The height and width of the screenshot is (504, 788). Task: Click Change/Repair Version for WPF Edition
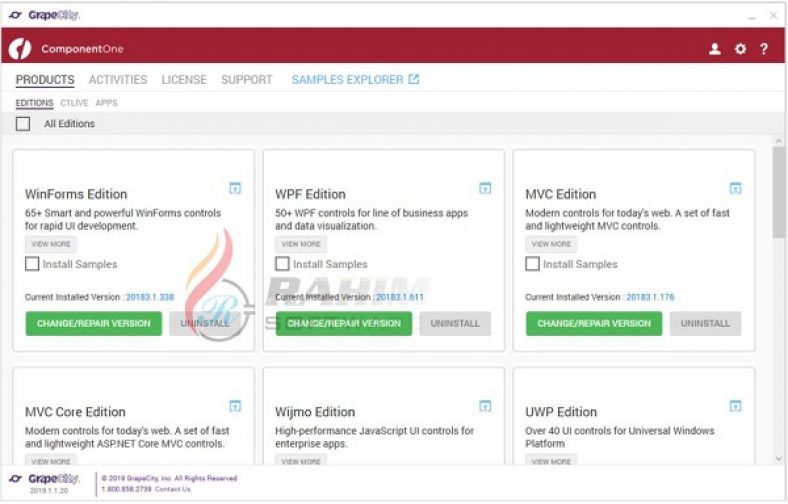coord(344,324)
